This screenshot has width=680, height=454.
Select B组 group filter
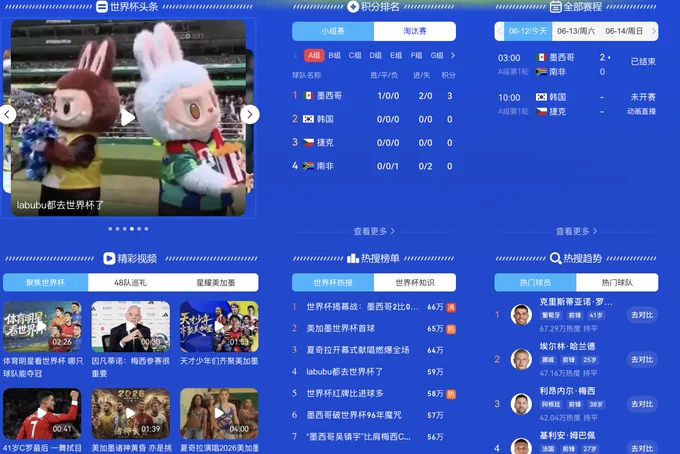[x=334, y=56]
